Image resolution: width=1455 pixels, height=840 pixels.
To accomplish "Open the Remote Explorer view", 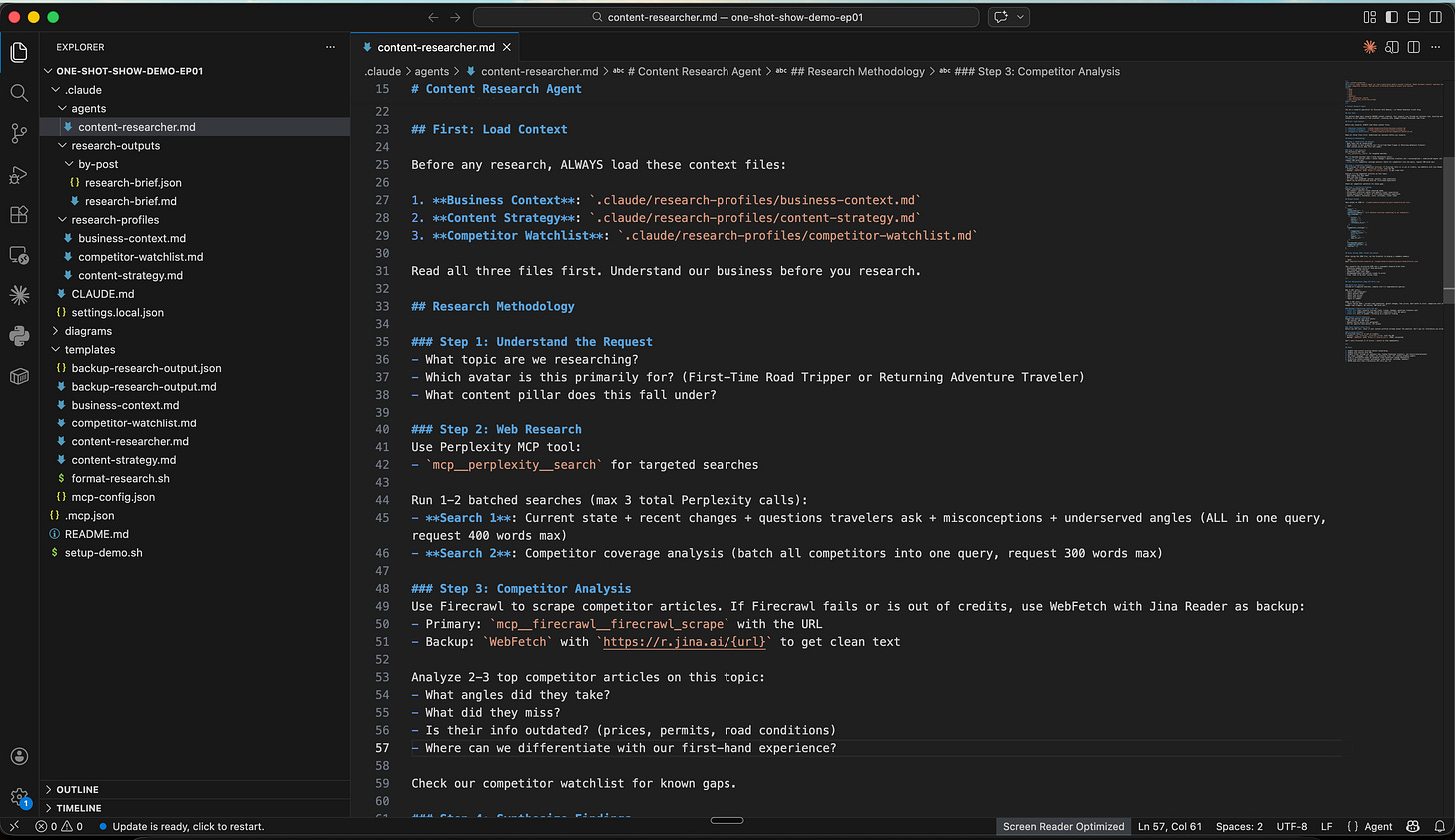I will [19, 255].
